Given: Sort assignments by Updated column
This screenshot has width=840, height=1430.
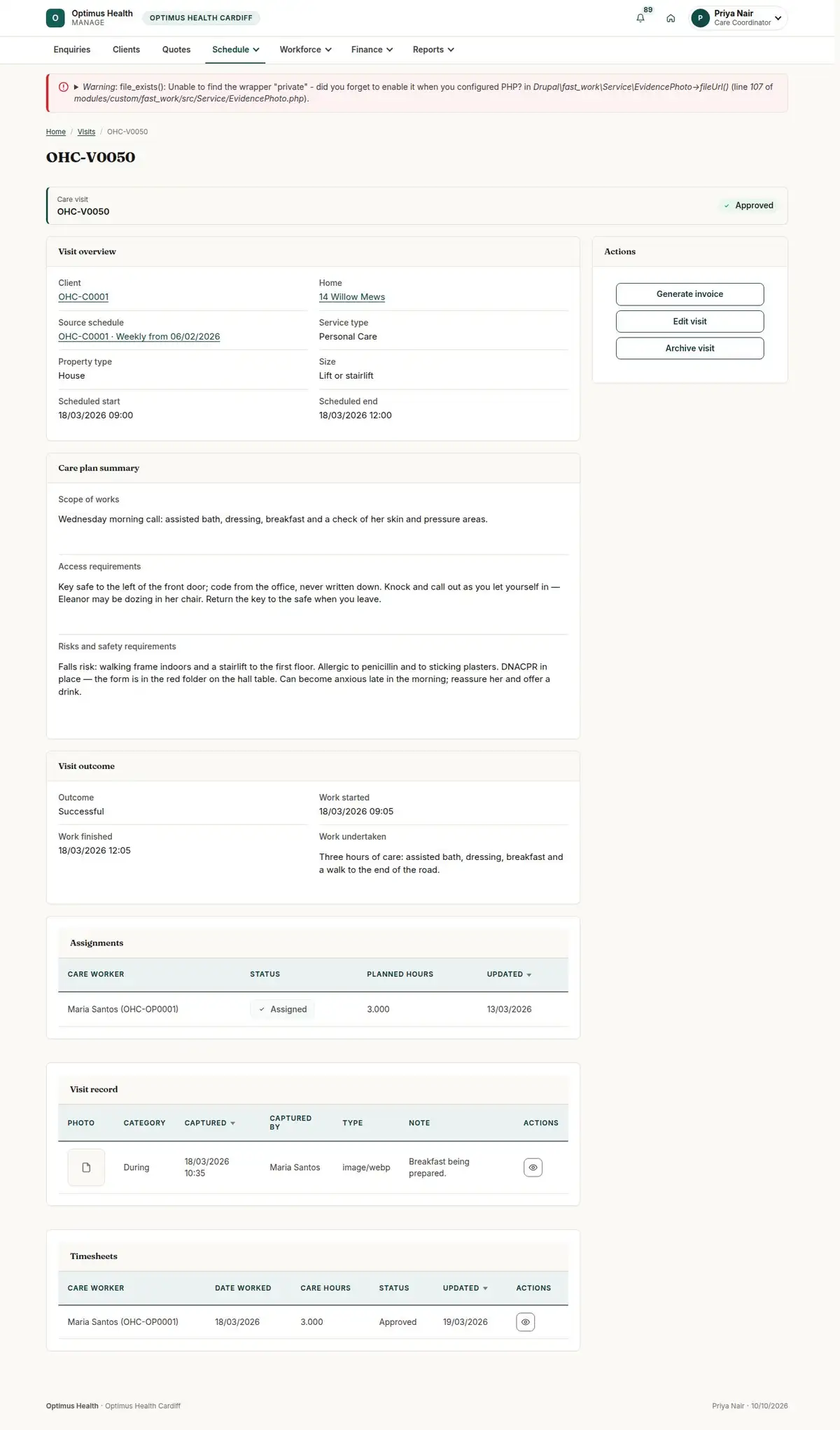Looking at the screenshot, I should pos(509,974).
